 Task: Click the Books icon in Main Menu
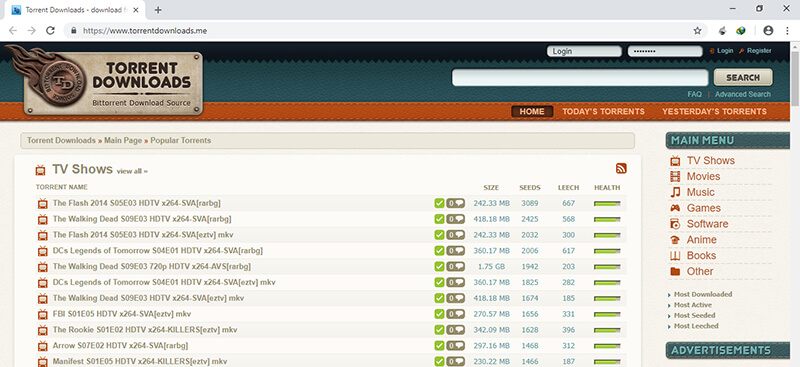click(x=675, y=256)
